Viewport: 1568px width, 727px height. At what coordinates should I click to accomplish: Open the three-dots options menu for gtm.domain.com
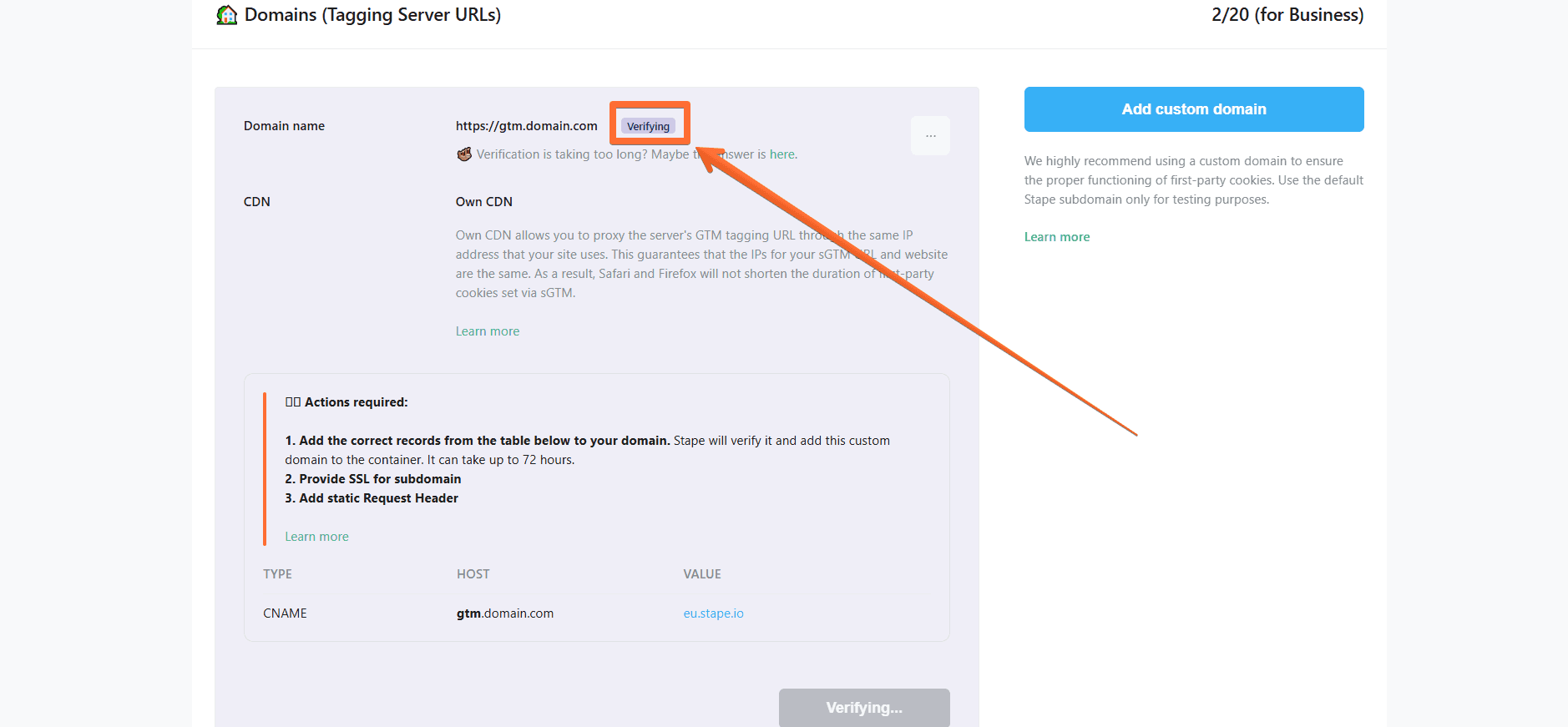(930, 135)
